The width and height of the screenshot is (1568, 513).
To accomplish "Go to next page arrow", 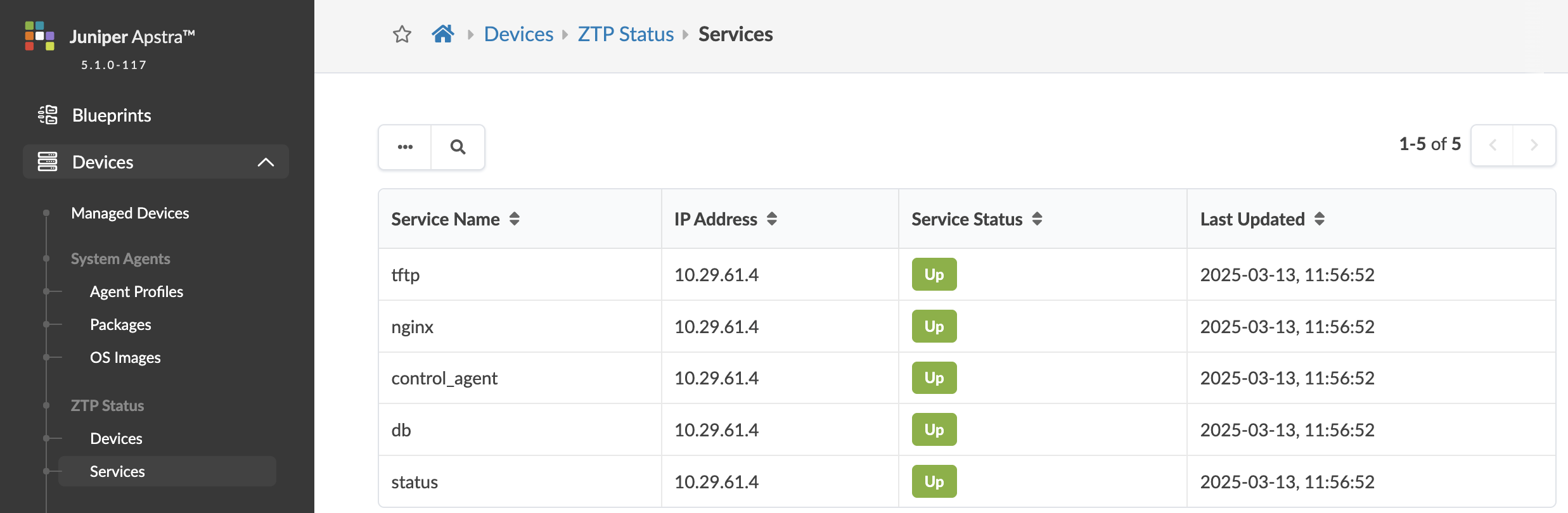I will (x=1534, y=145).
